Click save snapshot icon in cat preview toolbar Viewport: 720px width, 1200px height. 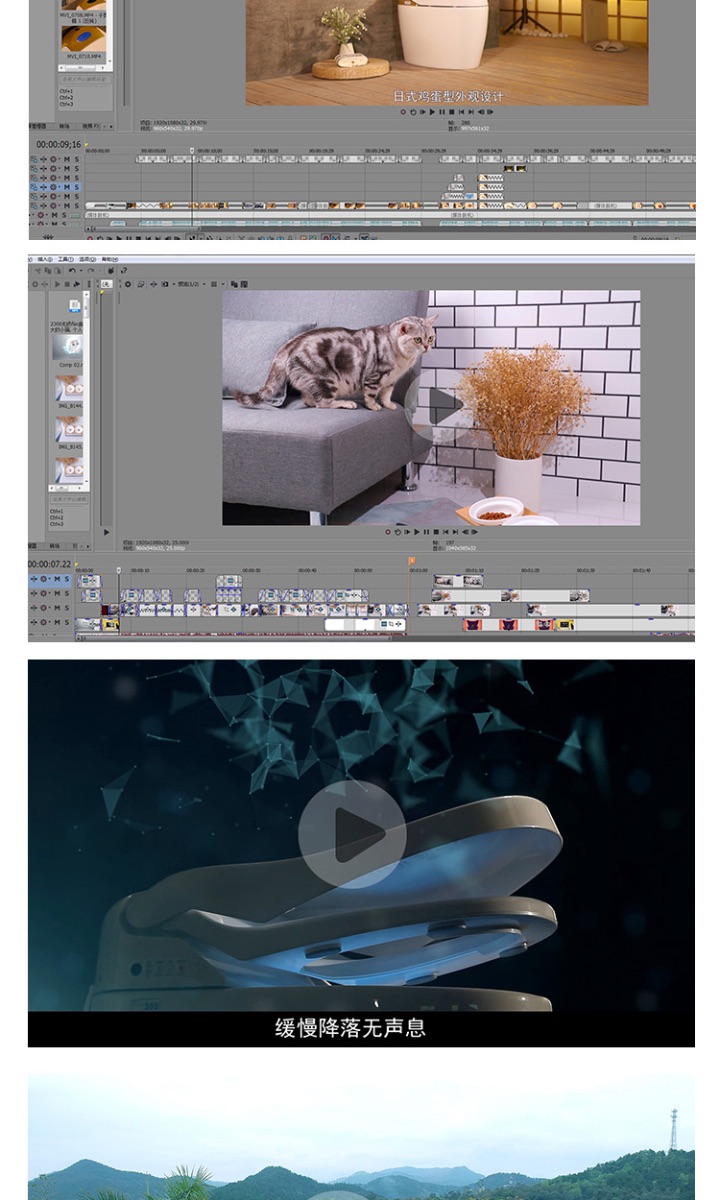pyautogui.click(x=245, y=284)
